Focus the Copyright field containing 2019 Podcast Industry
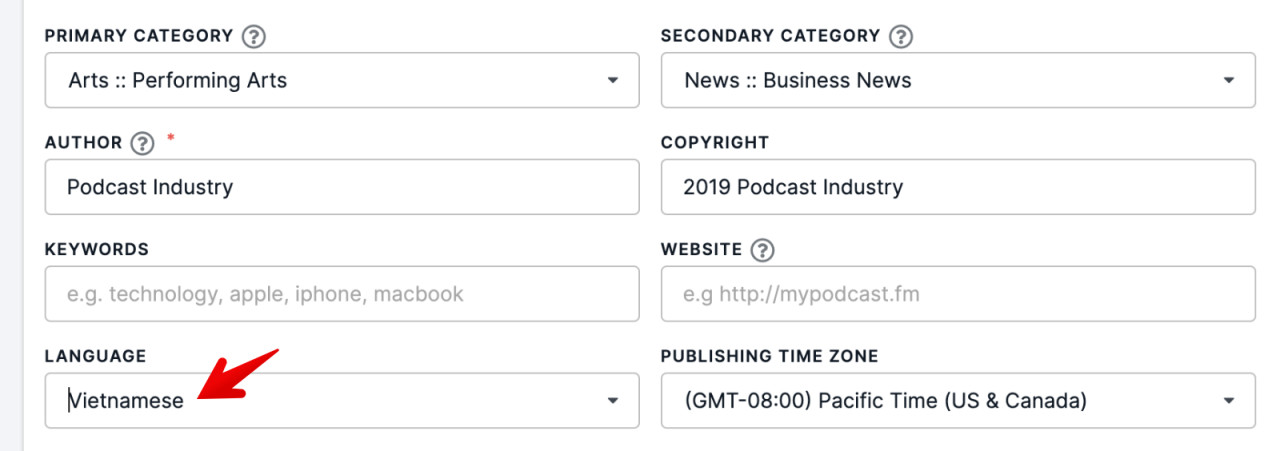This screenshot has width=1280, height=451. point(957,187)
